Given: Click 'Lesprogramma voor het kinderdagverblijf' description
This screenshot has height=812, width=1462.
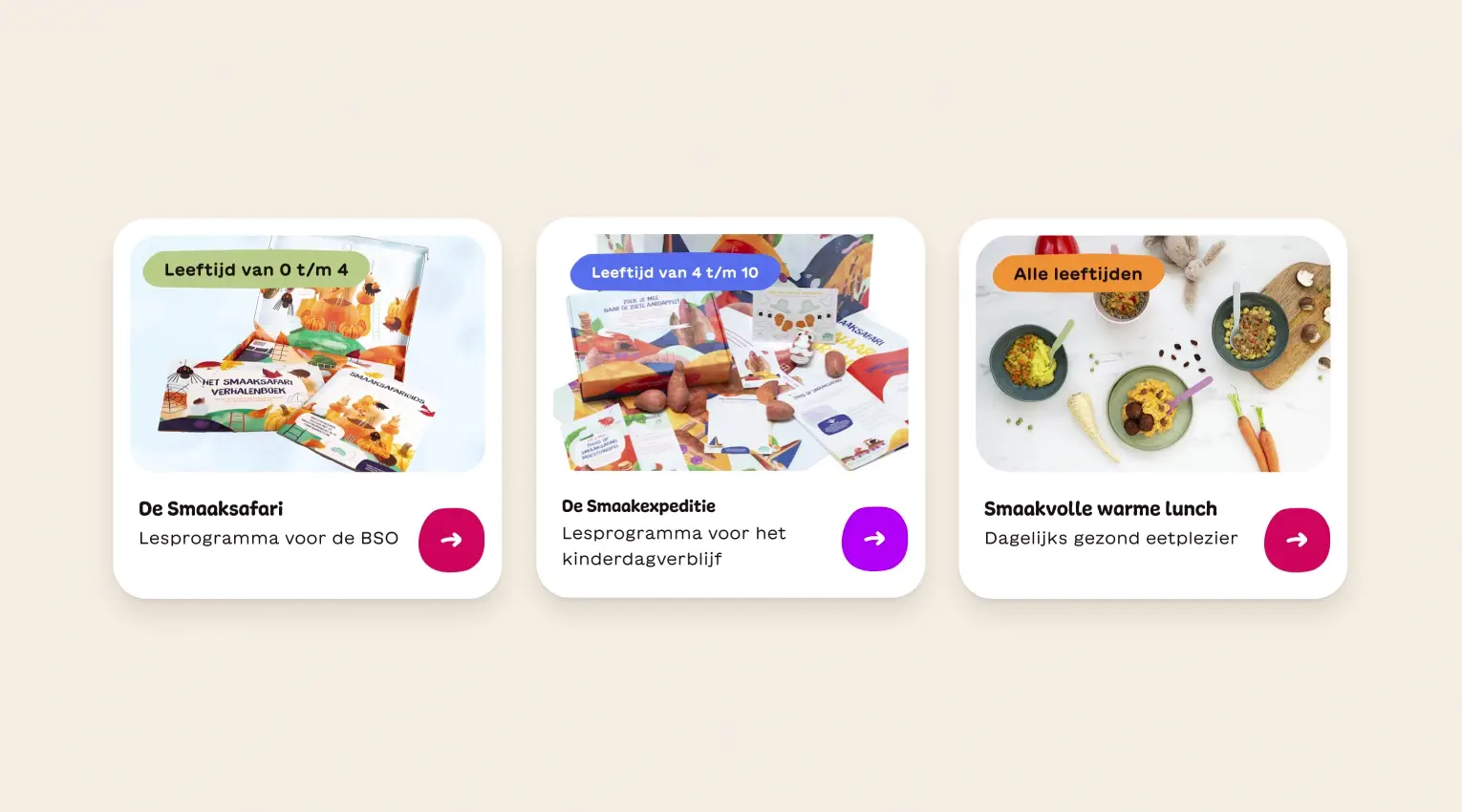Looking at the screenshot, I should [x=674, y=545].
